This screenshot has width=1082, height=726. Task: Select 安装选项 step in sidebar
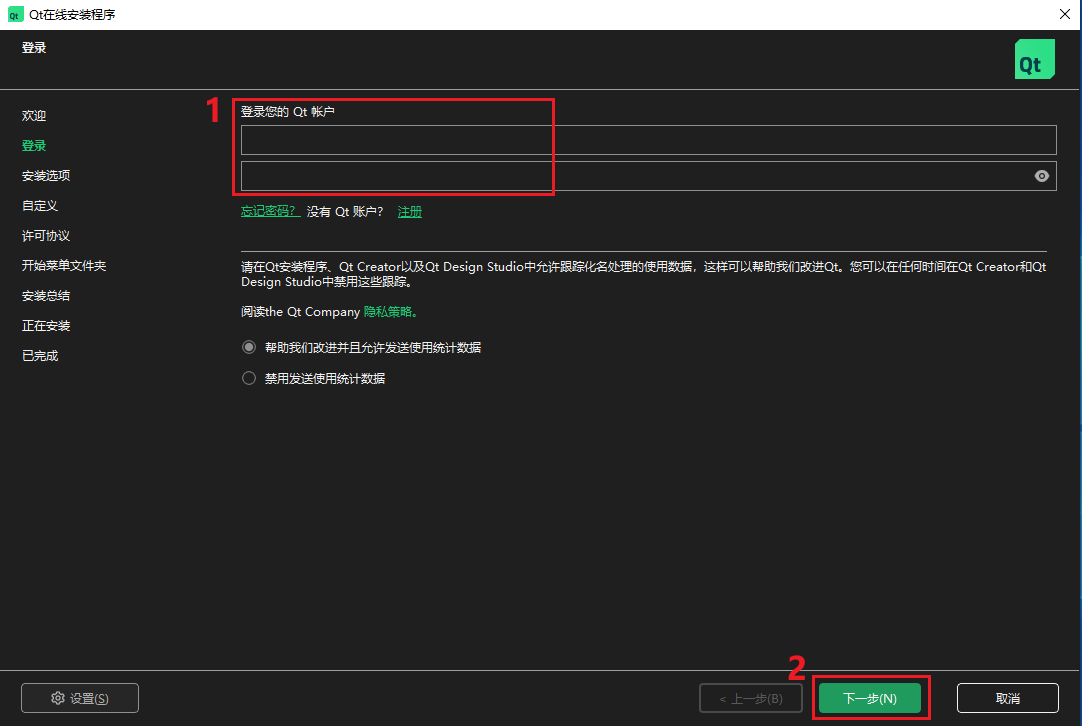pyautogui.click(x=46, y=175)
